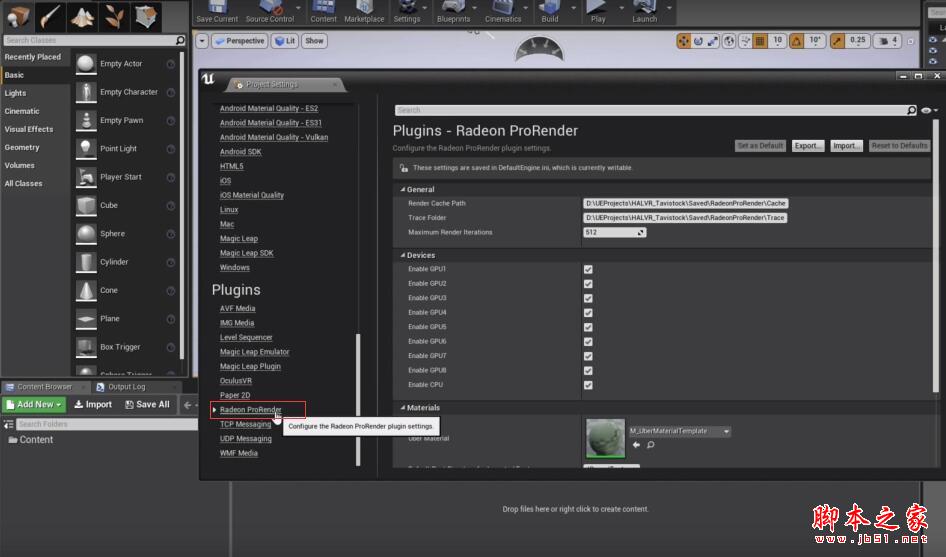
Task: Toggle Enable GPU7 checkbox
Action: (x=588, y=356)
